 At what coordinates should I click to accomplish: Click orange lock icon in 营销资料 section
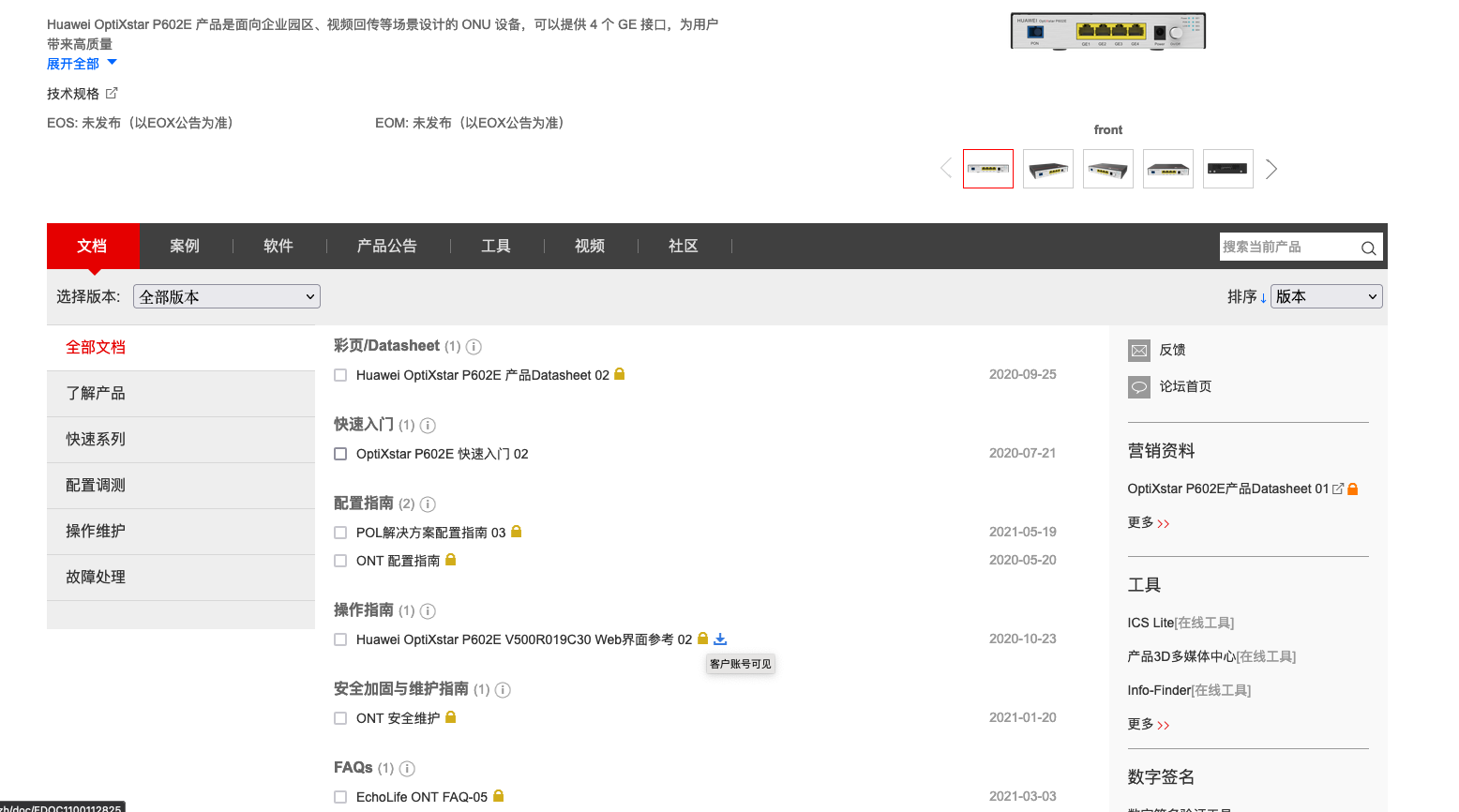pyautogui.click(x=1352, y=489)
